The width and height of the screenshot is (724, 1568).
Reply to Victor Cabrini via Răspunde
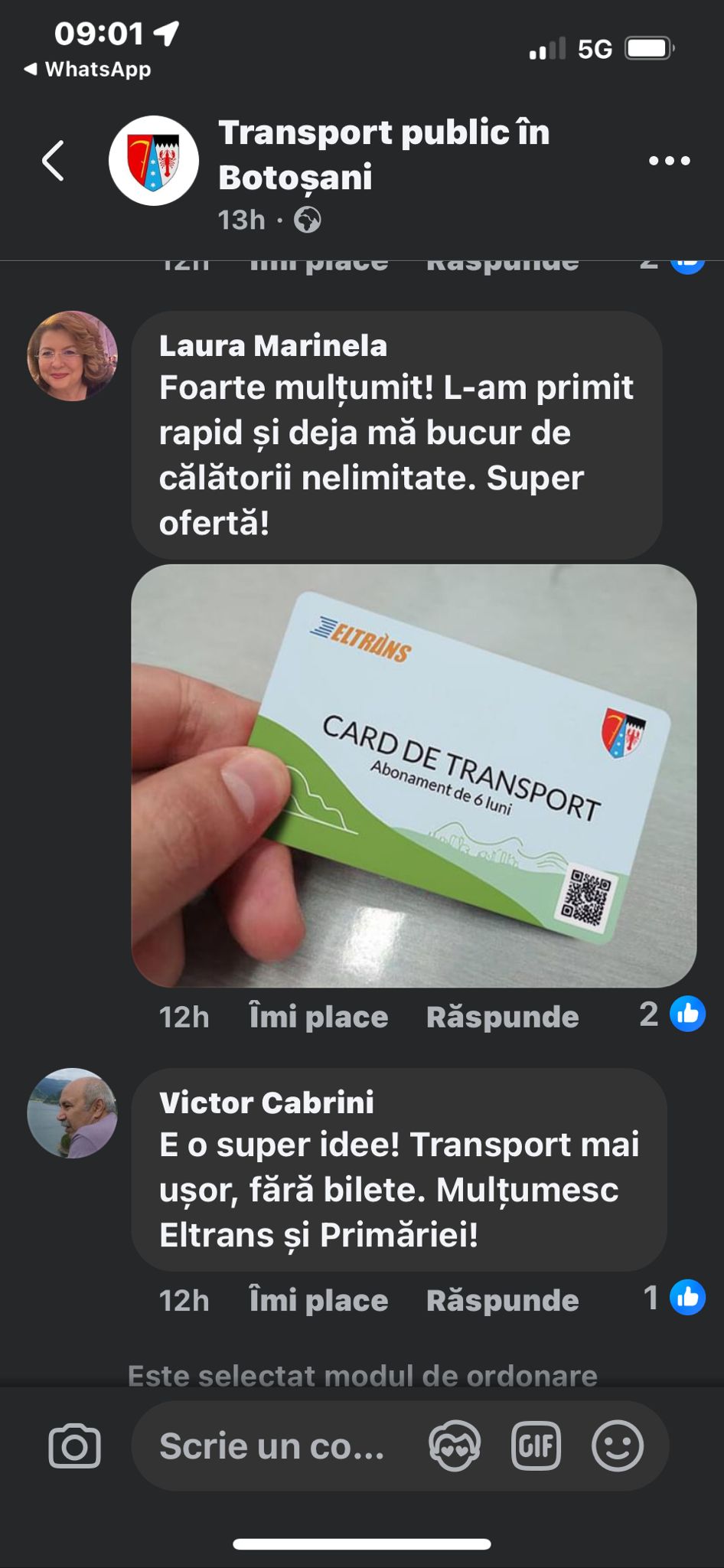pos(503,1300)
